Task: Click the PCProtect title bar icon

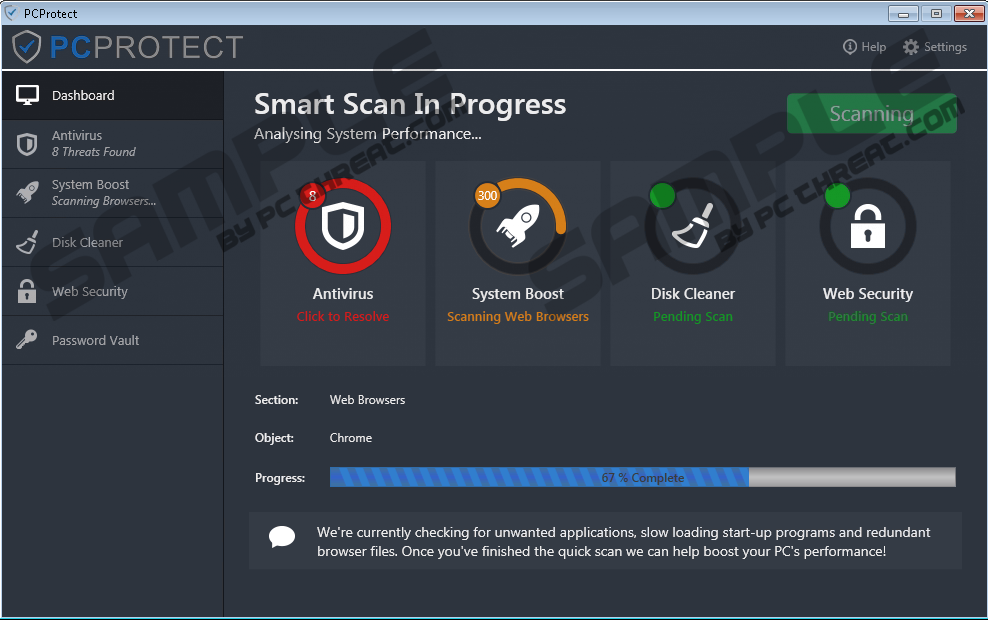Action: pyautogui.click(x=11, y=13)
